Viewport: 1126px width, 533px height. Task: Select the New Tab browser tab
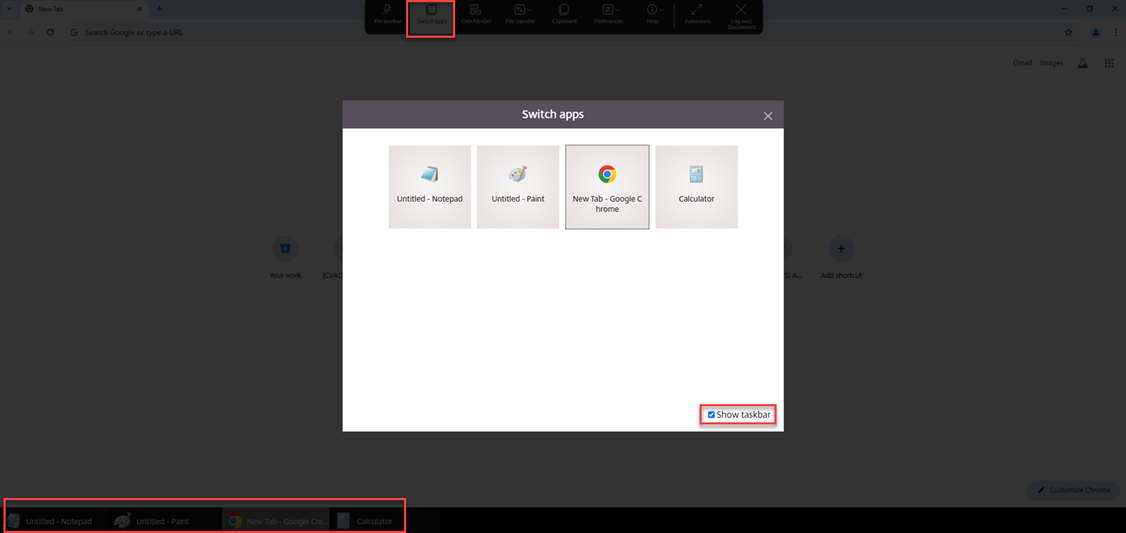point(83,9)
